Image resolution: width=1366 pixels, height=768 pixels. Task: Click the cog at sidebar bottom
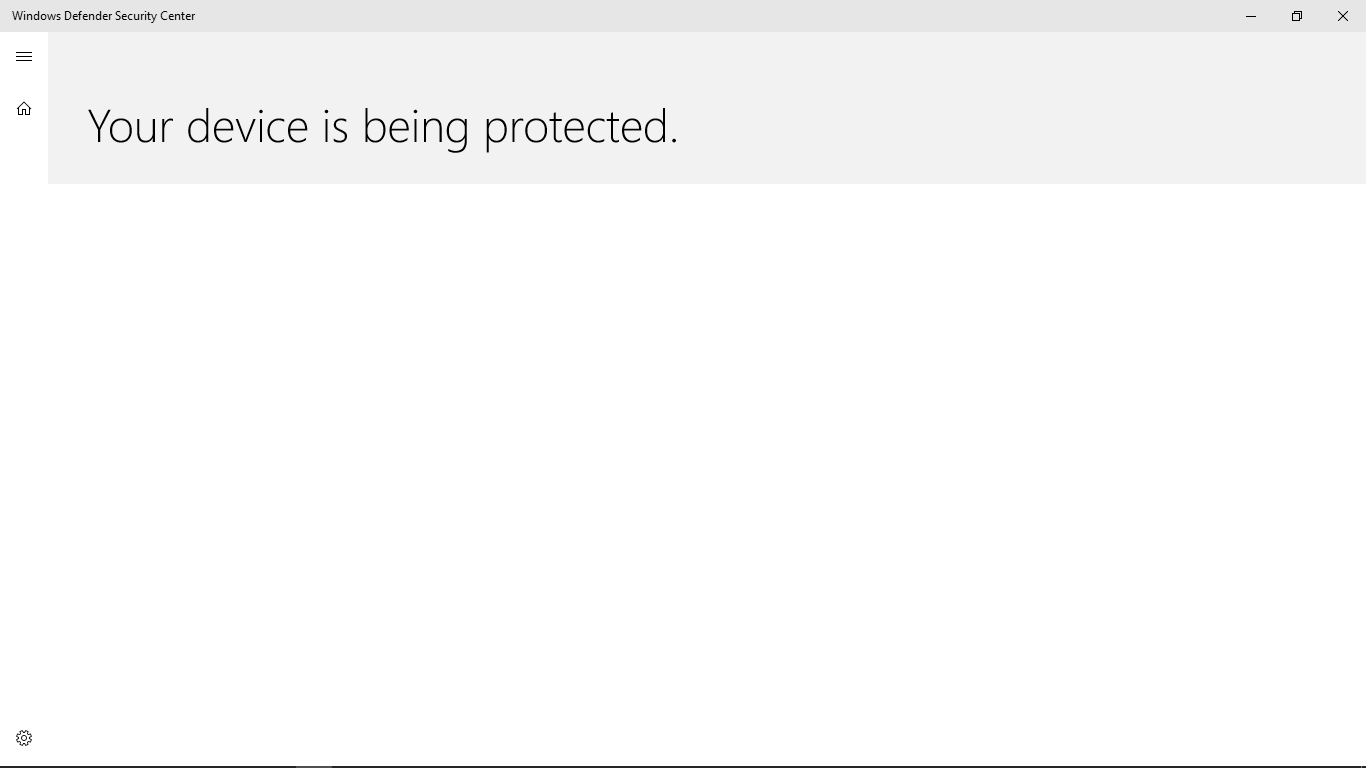coord(24,738)
